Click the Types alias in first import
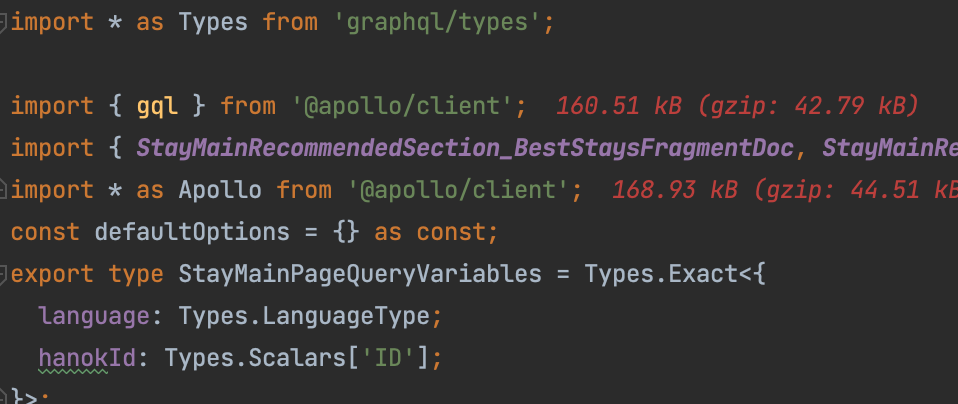This screenshot has height=404, width=958. pos(213,22)
